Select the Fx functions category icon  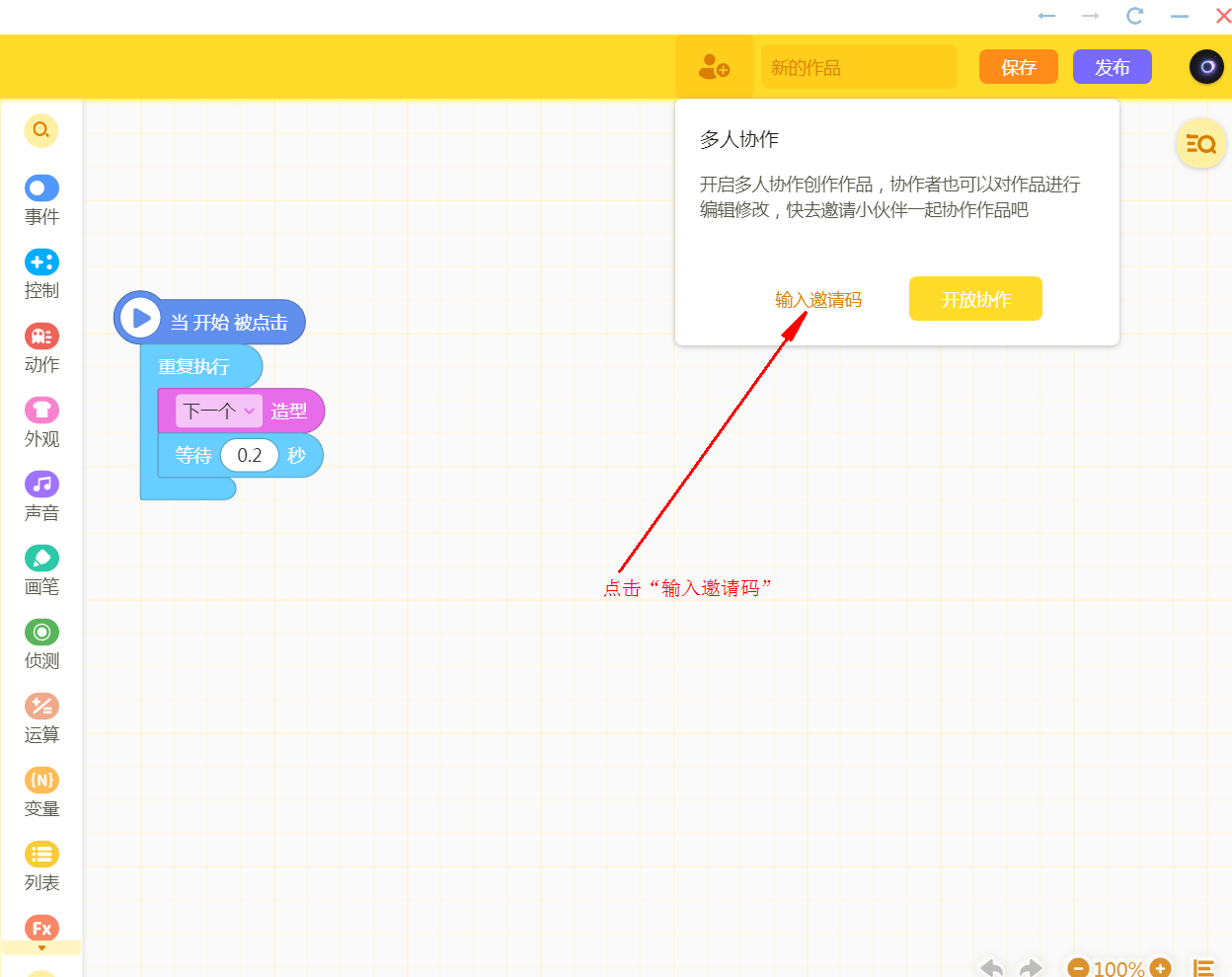[41, 928]
